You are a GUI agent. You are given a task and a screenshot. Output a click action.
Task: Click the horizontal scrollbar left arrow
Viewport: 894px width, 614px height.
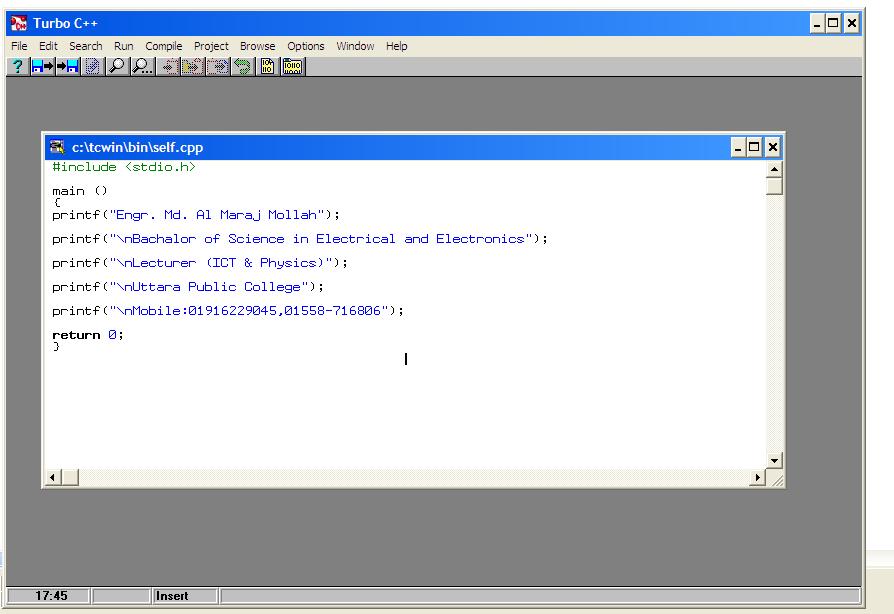[52, 477]
